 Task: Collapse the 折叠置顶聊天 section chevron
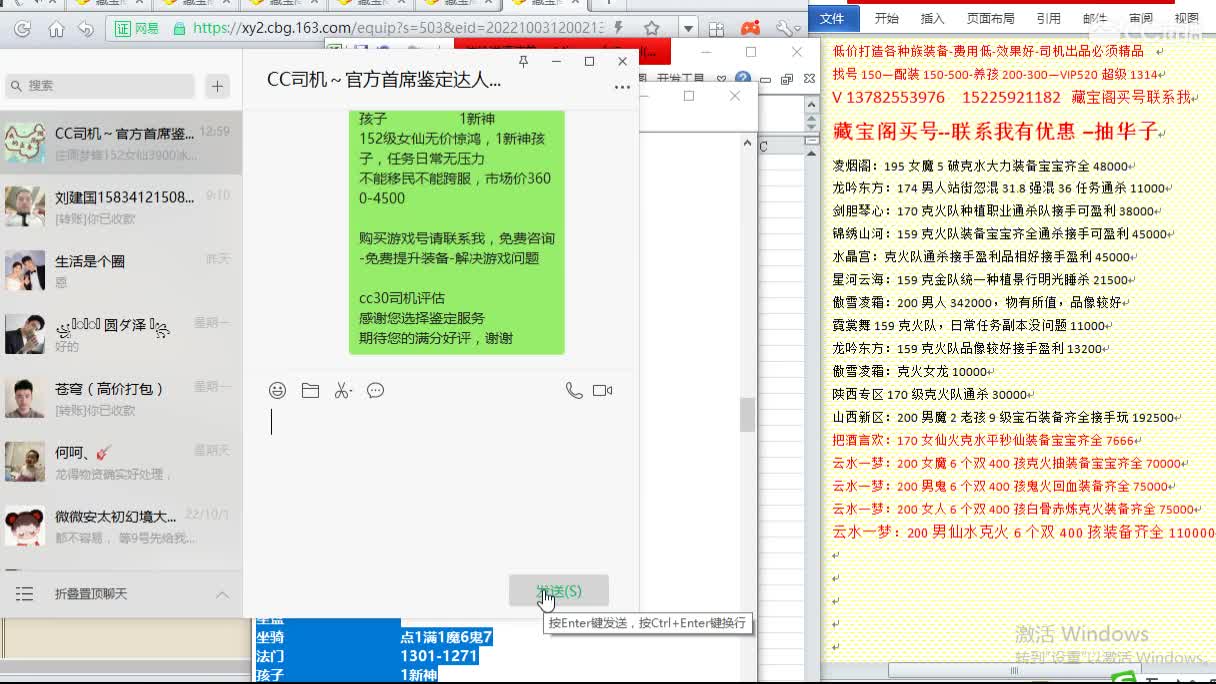222,594
